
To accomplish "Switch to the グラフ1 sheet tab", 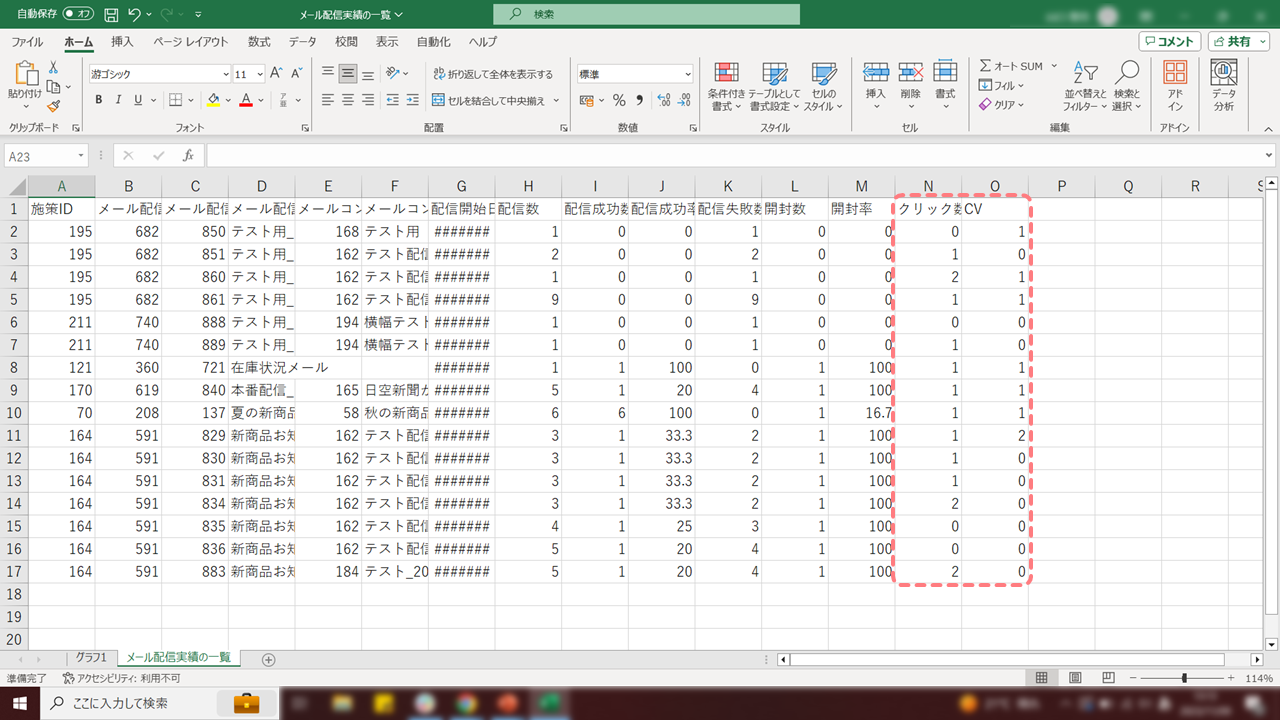I will click(90, 658).
